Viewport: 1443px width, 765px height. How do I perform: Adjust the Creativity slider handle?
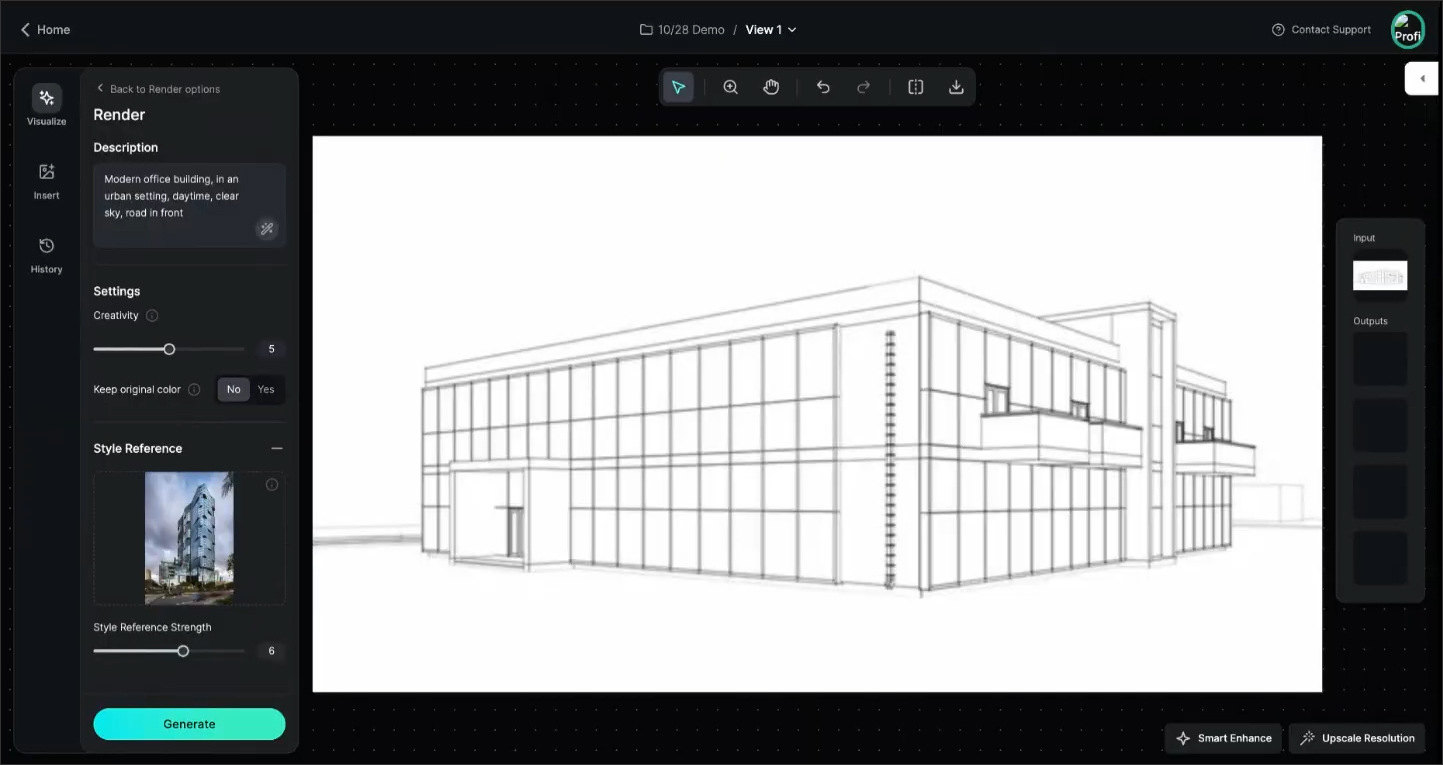pyautogui.click(x=169, y=349)
